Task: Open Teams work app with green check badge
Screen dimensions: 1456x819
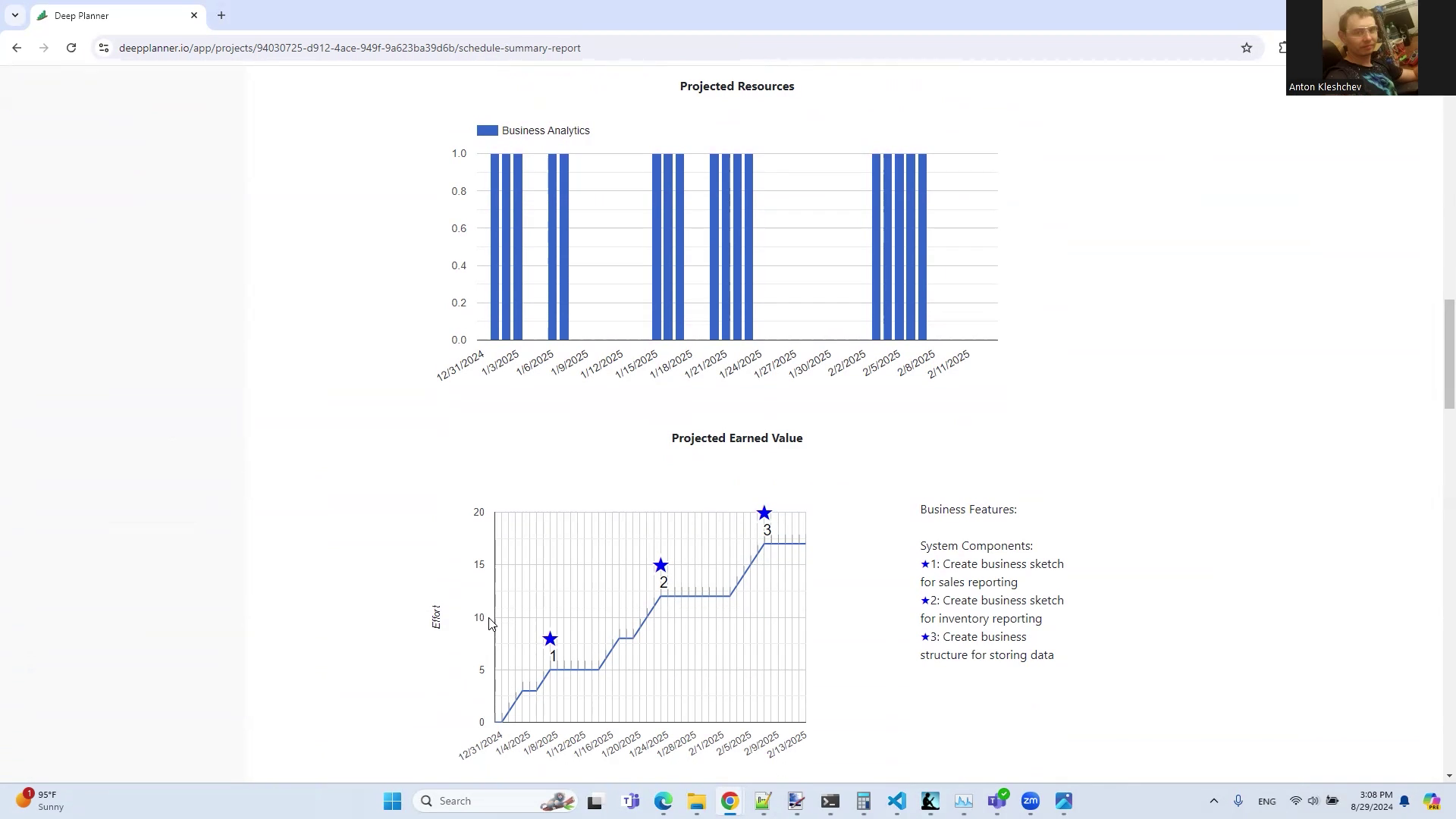Action: tap(997, 801)
